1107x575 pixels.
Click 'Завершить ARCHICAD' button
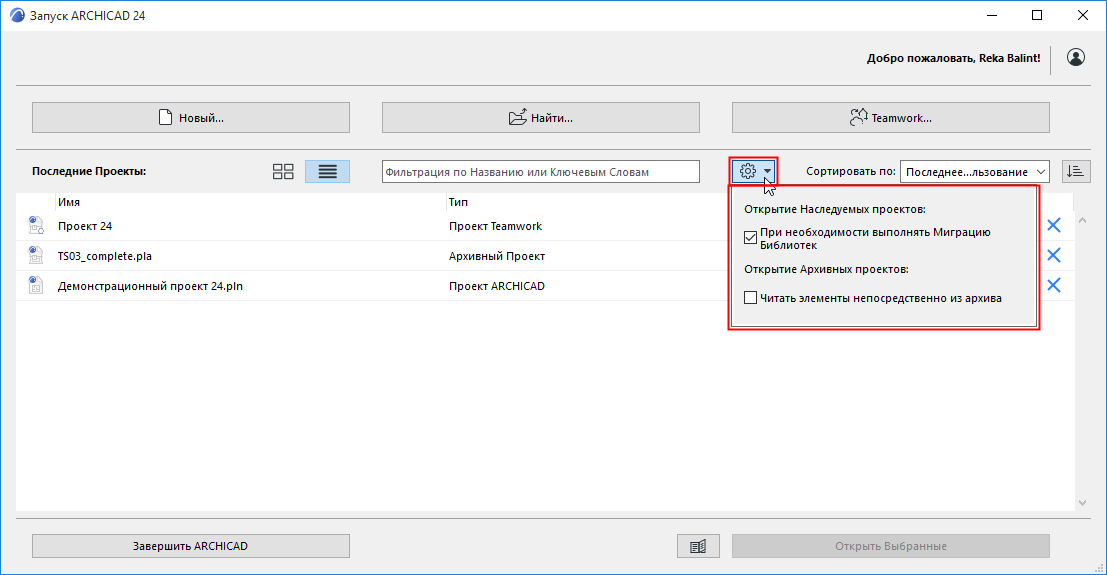pyautogui.click(x=191, y=546)
